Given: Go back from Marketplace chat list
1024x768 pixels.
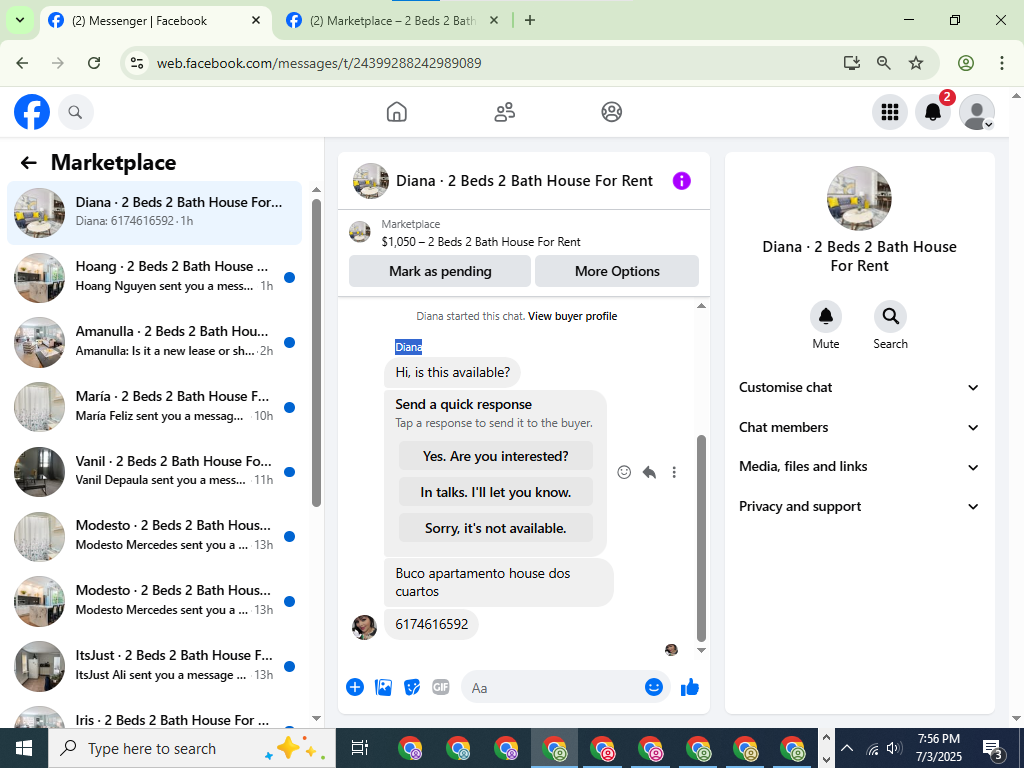Looking at the screenshot, I should [28, 163].
